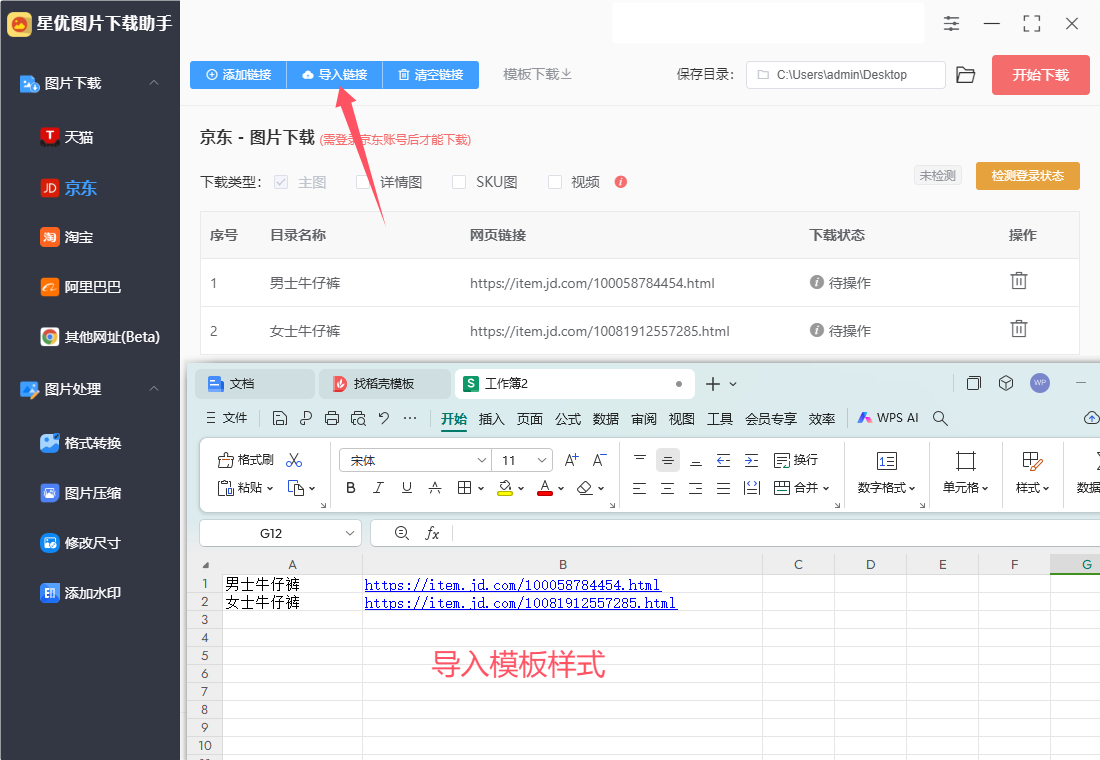
Task: Browse for save folder with folder icon
Action: pos(965,75)
